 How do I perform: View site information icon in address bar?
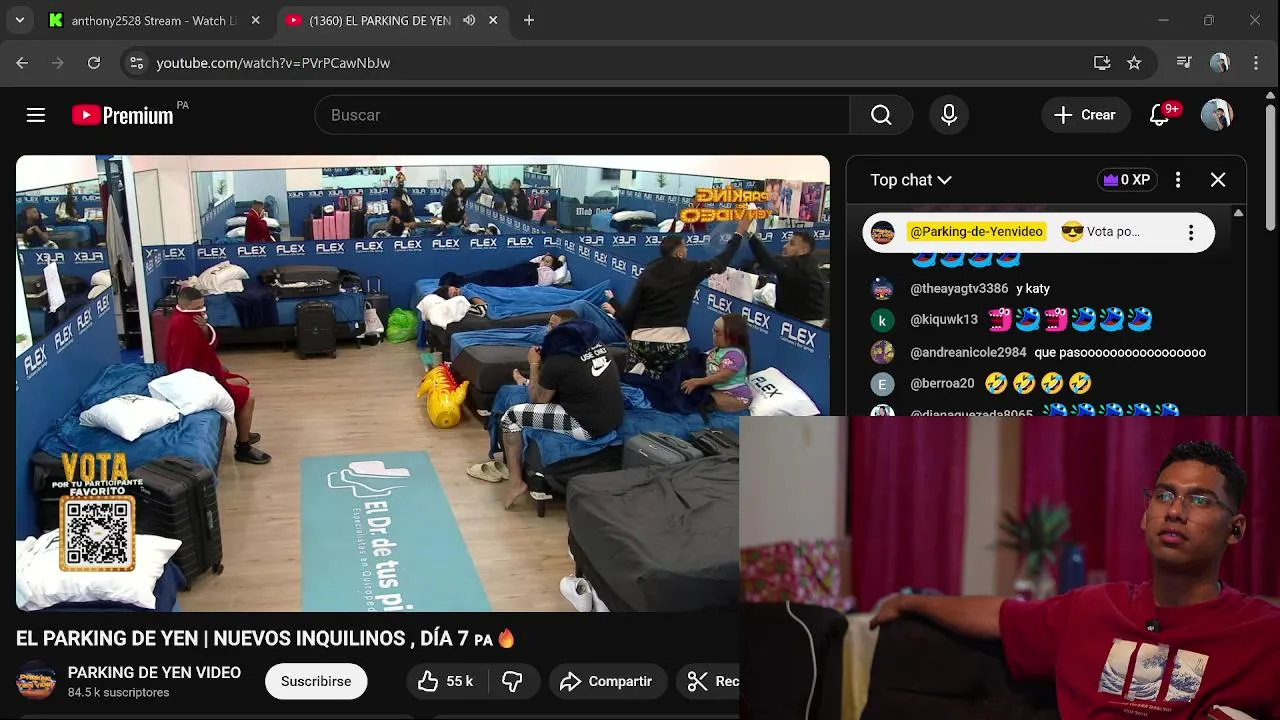tap(136, 62)
